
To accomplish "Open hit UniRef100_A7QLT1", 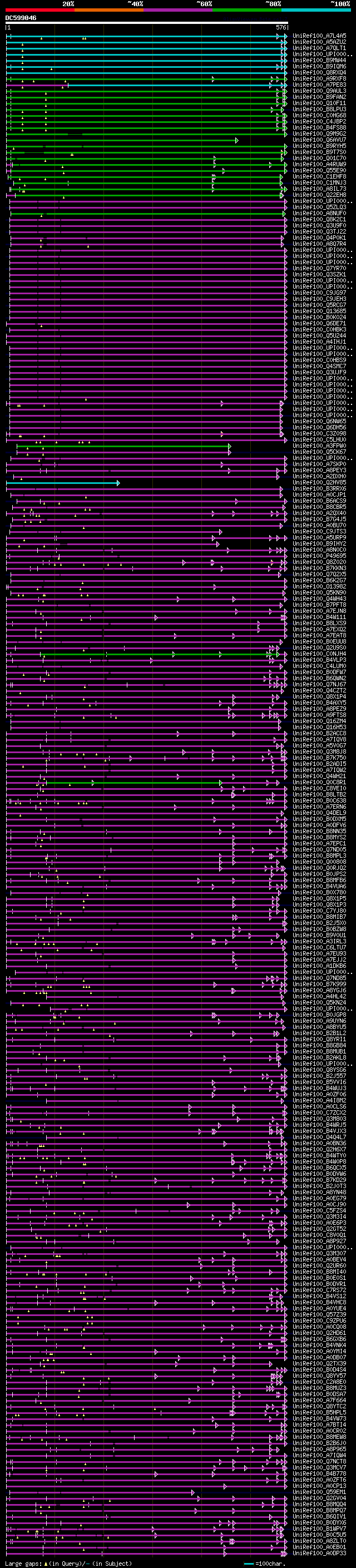I will (319, 48).
